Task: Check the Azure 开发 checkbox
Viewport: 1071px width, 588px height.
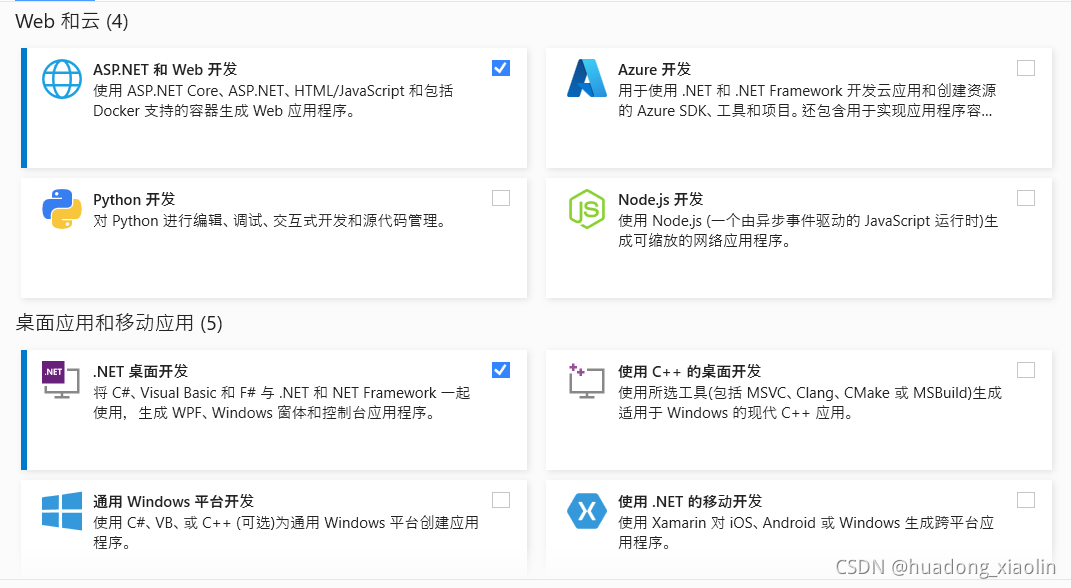Action: click(x=1026, y=68)
